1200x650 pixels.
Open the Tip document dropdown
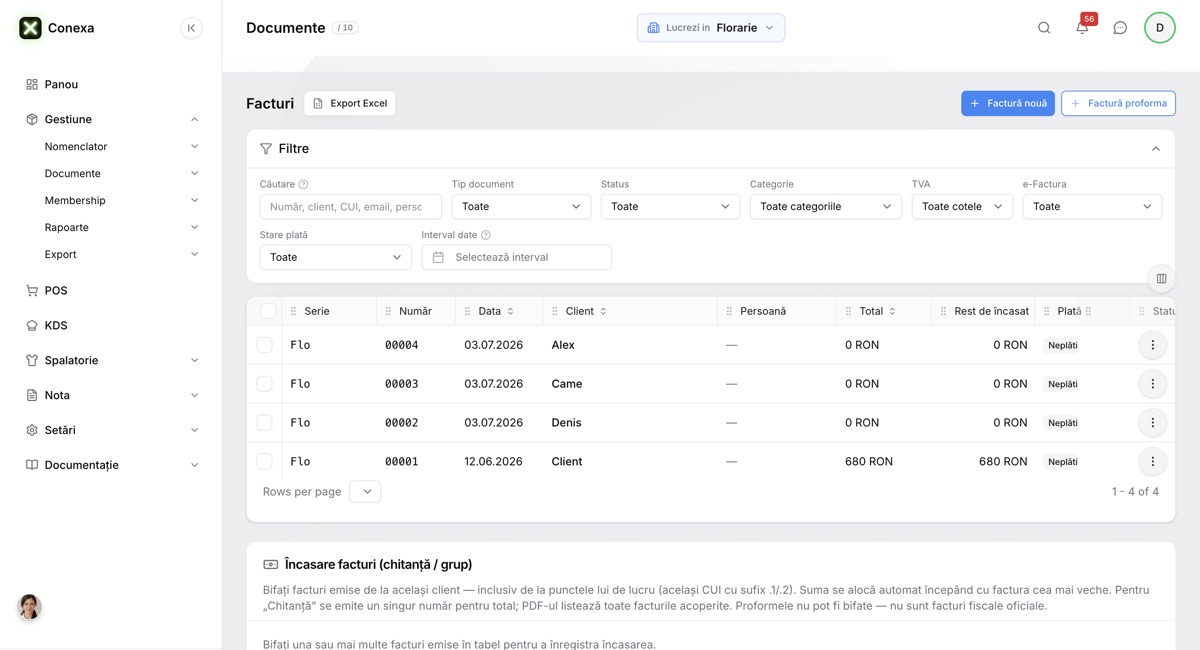[521, 207]
